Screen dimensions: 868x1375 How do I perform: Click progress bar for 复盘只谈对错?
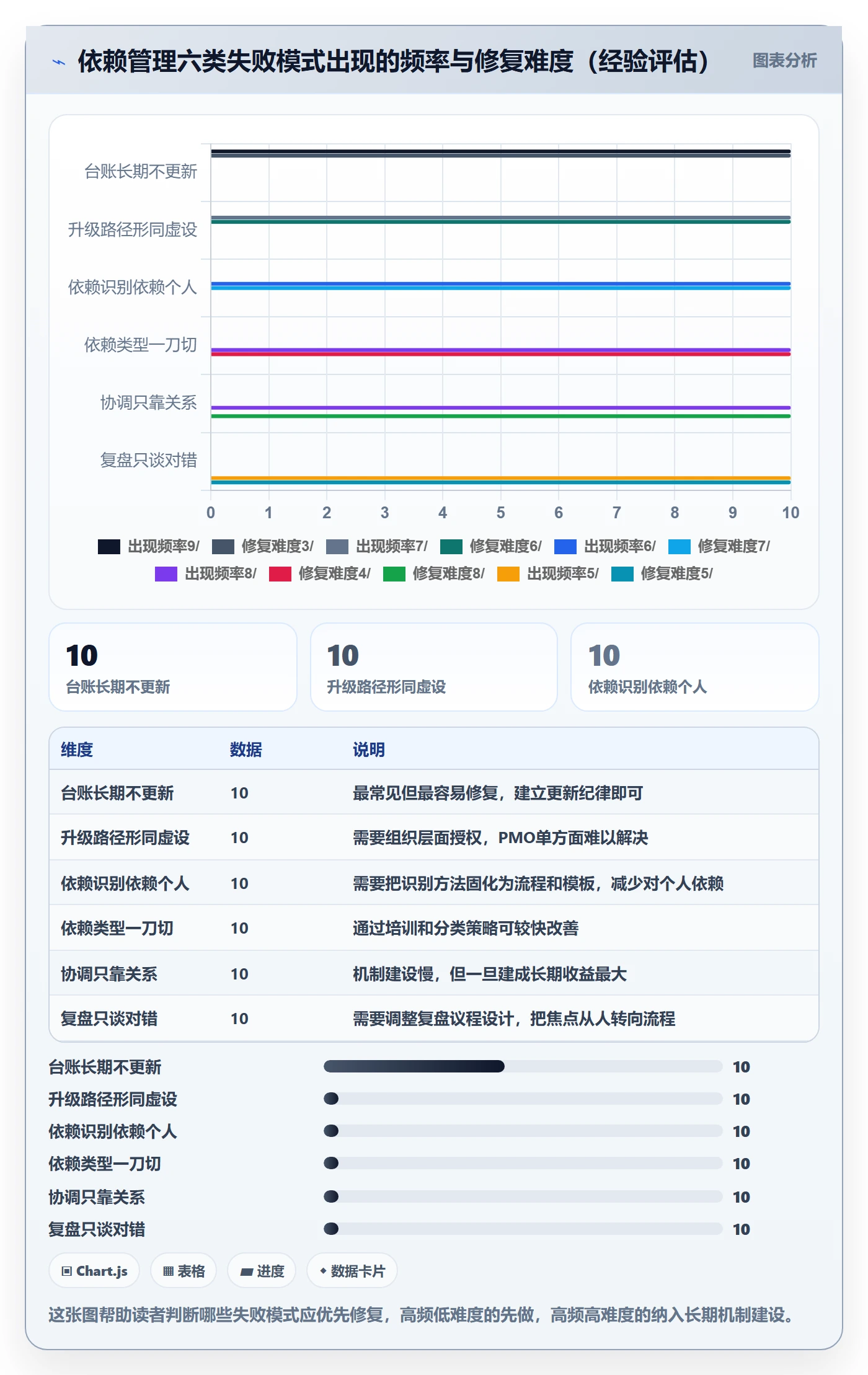[x=523, y=1229]
